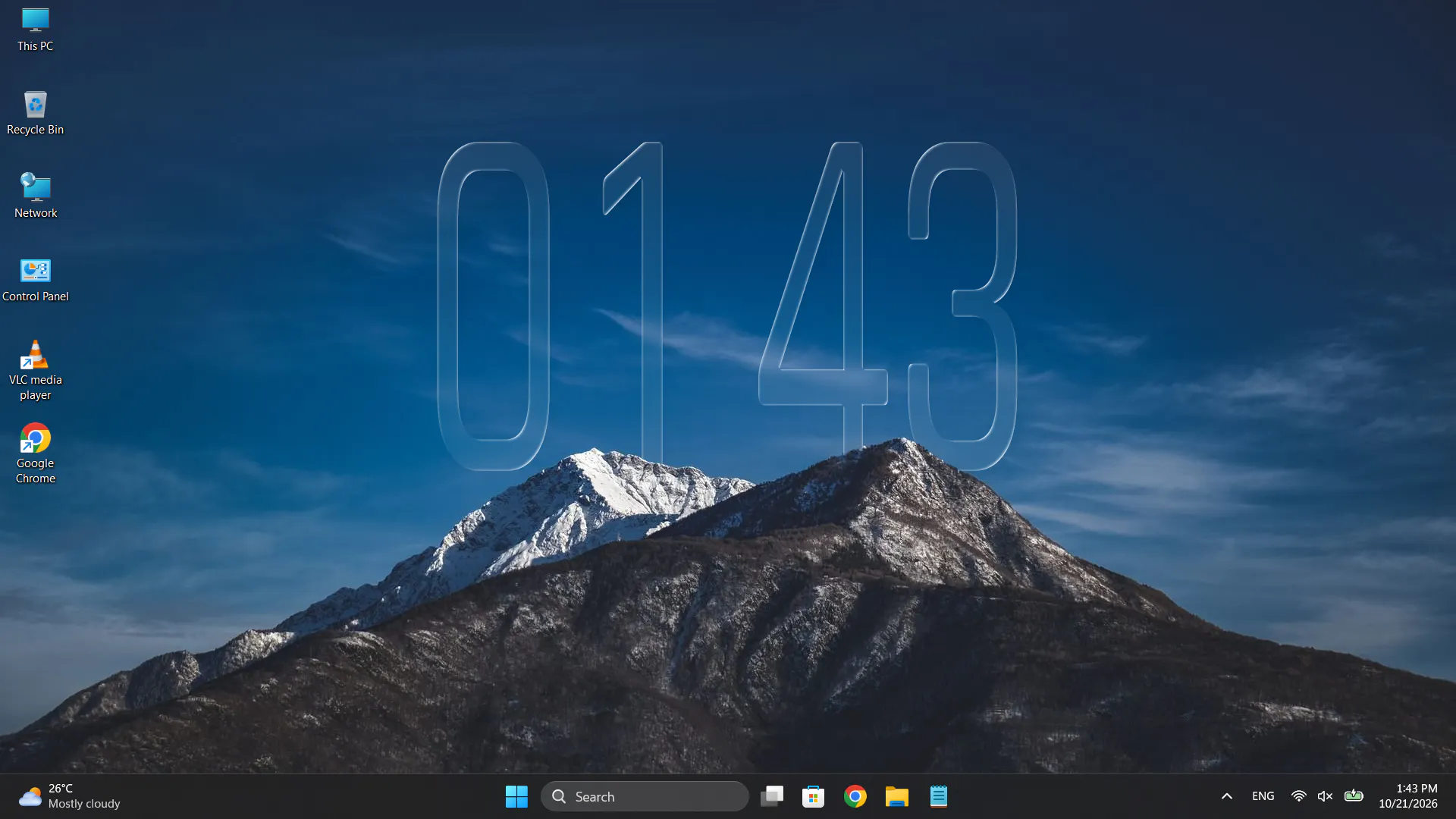Screen dimensions: 1456x819
Task: Select the Google Chrome desktop shortcut
Action: click(x=35, y=455)
